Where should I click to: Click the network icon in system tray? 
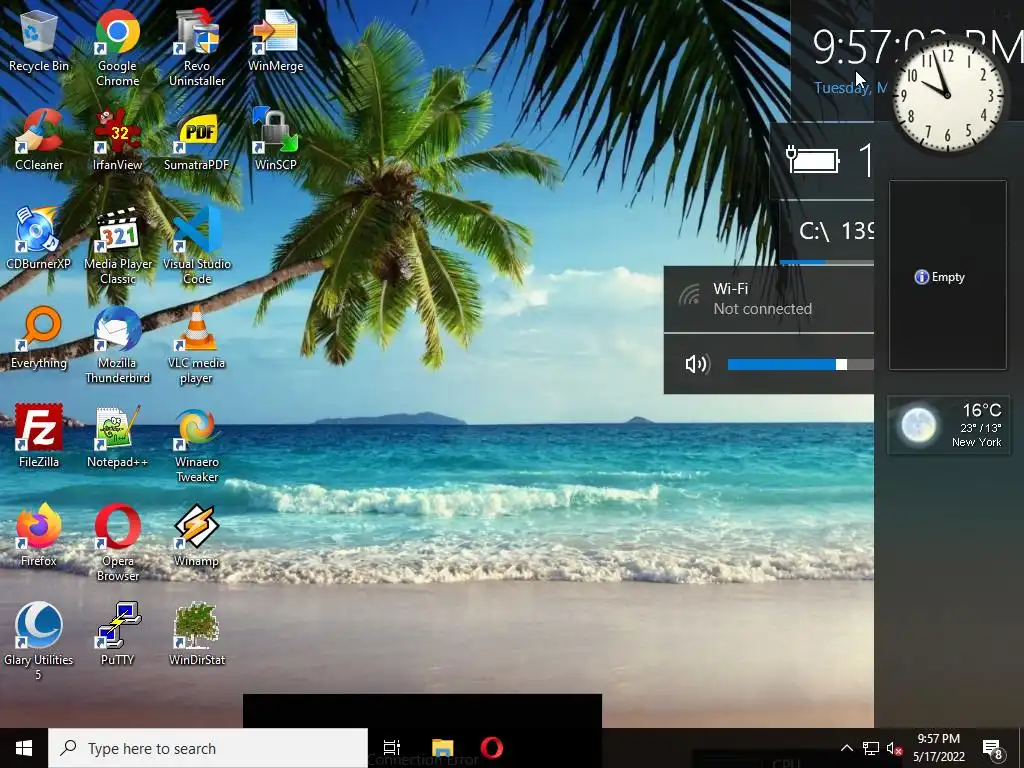[871, 748]
